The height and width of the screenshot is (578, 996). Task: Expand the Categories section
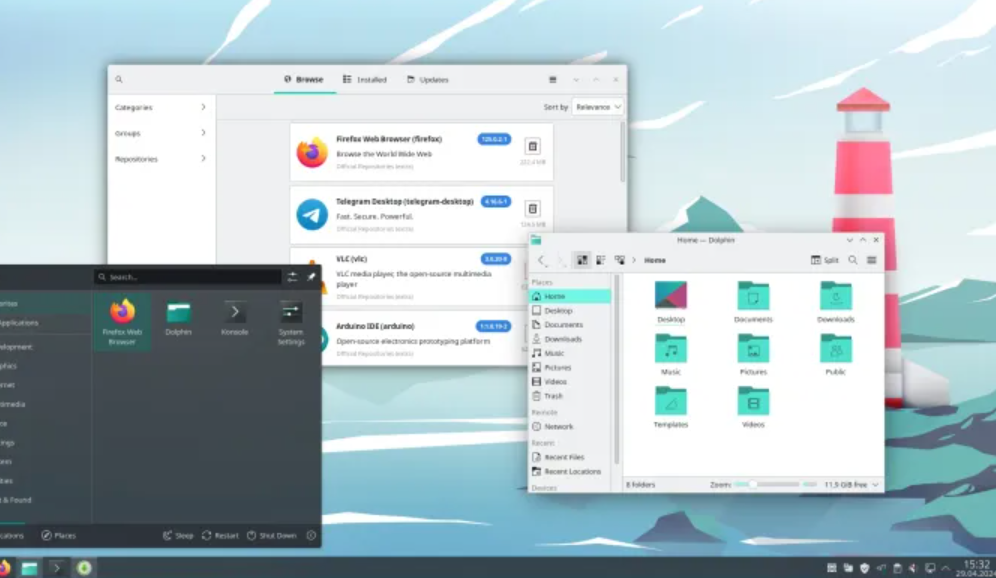[x=162, y=107]
